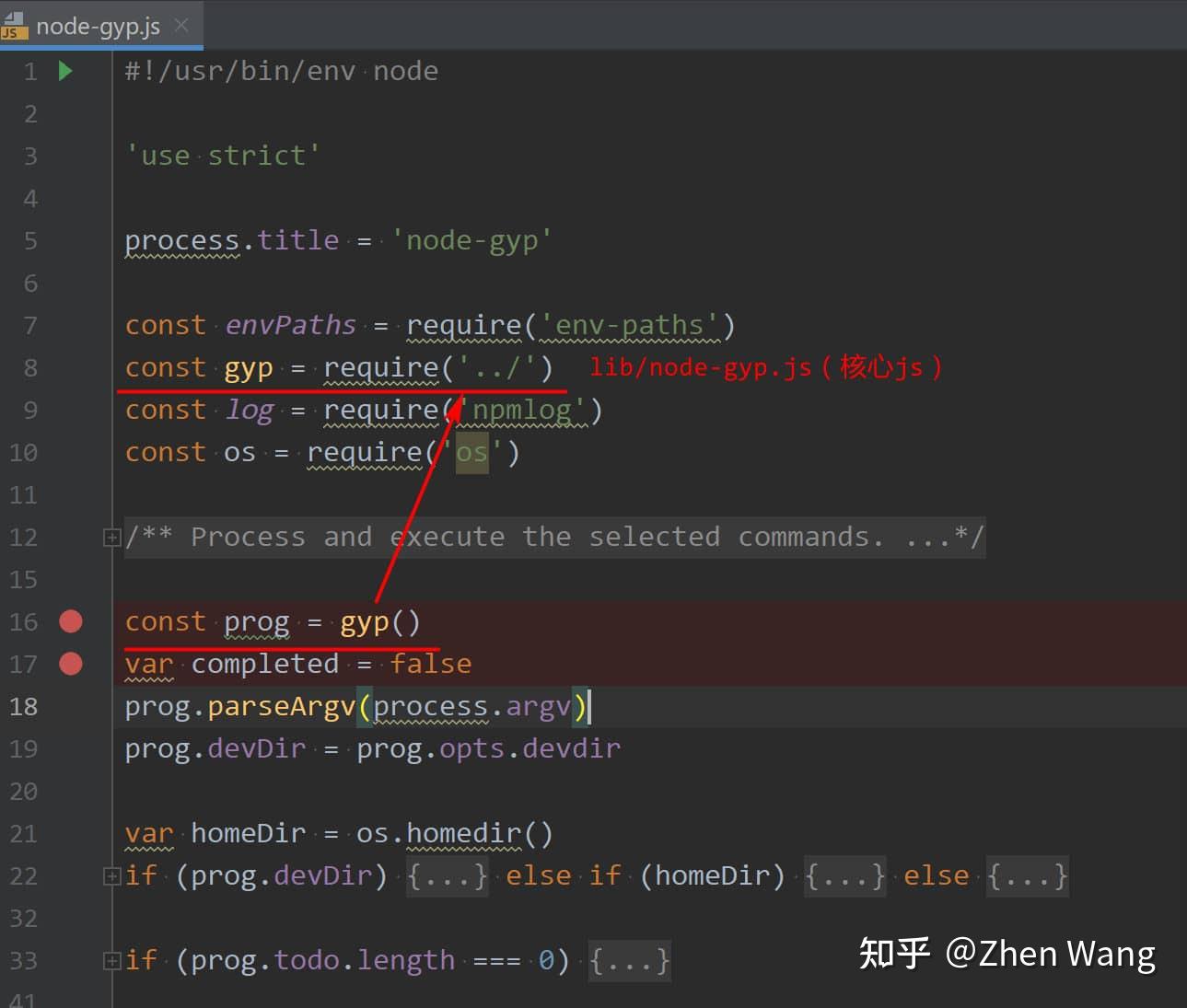
Task: Click line number 5 in the gutter
Action: (x=30, y=240)
